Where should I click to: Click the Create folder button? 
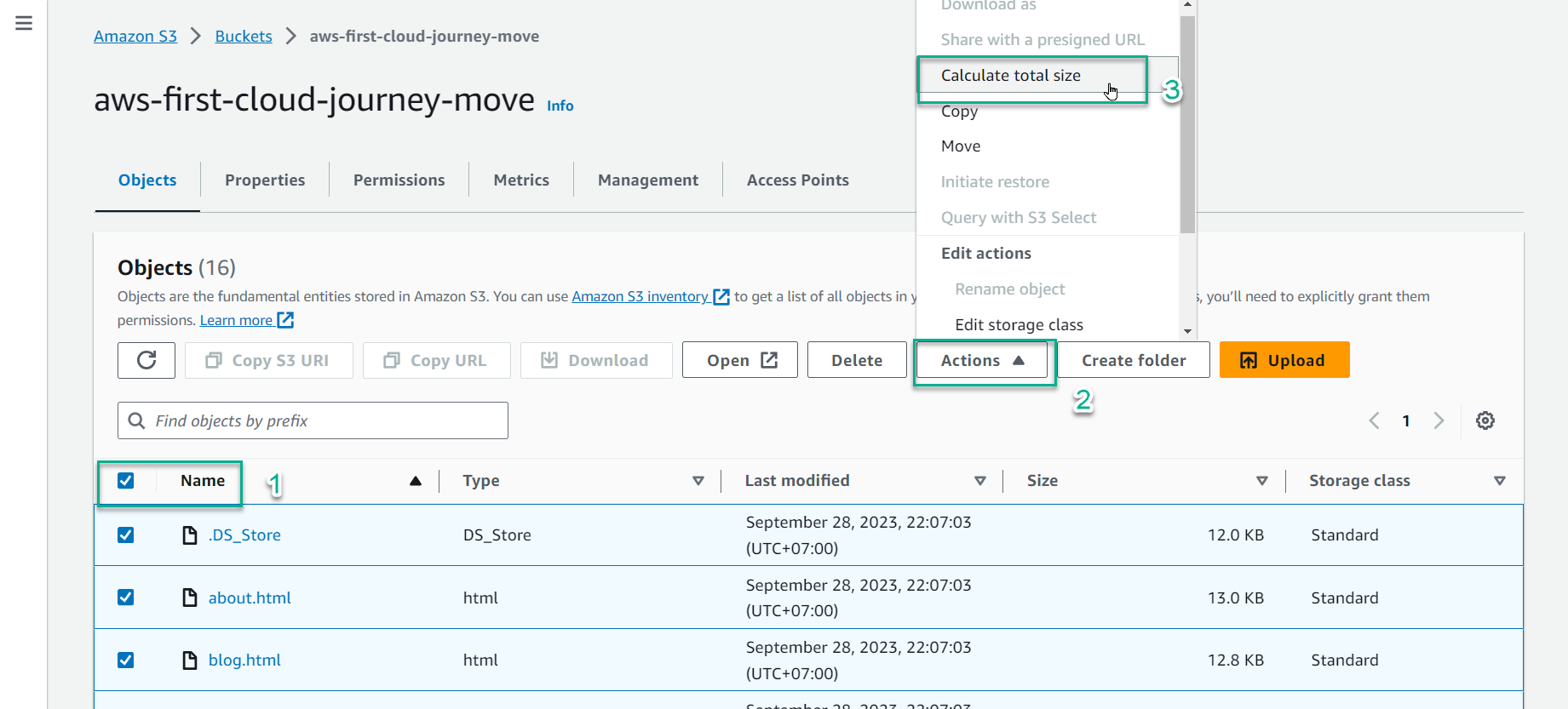click(1134, 360)
